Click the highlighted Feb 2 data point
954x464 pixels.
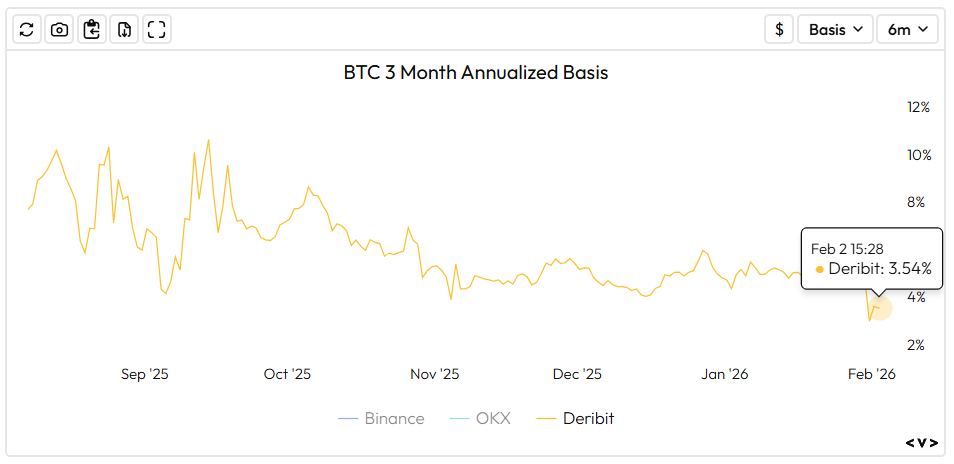pyautogui.click(x=880, y=308)
